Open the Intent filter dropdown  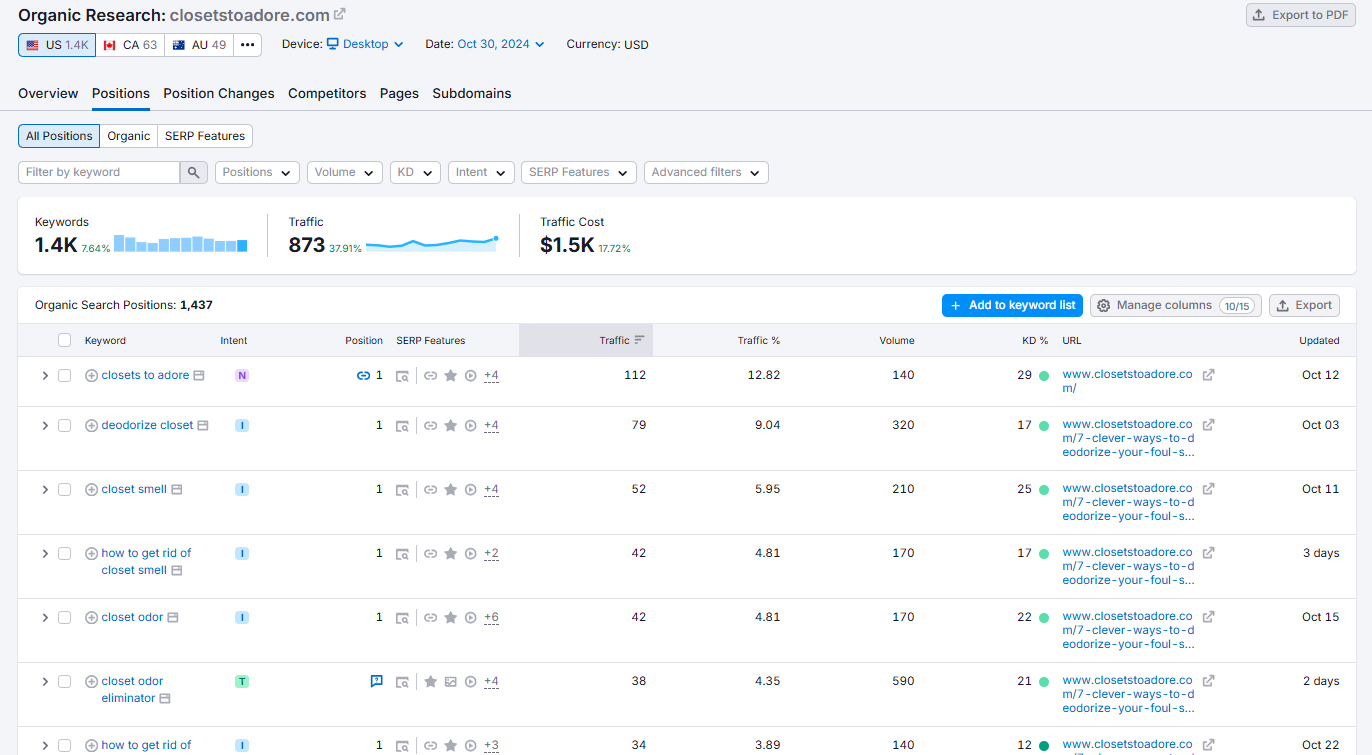click(481, 172)
